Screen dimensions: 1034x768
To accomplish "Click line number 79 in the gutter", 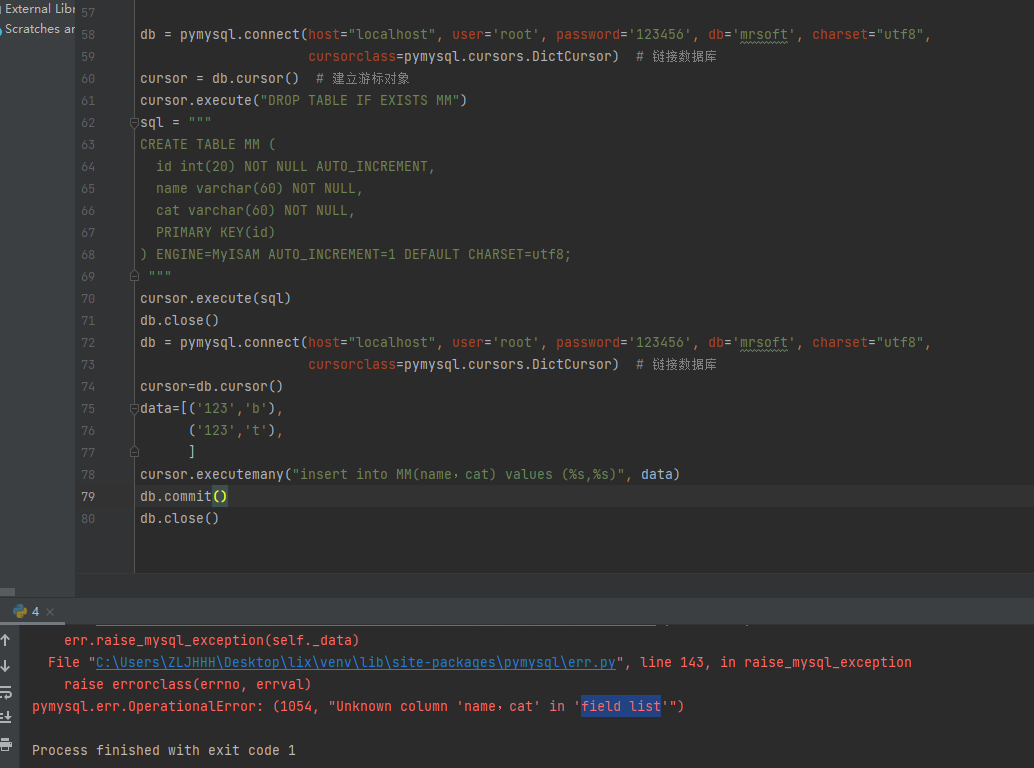I will click(88, 497).
